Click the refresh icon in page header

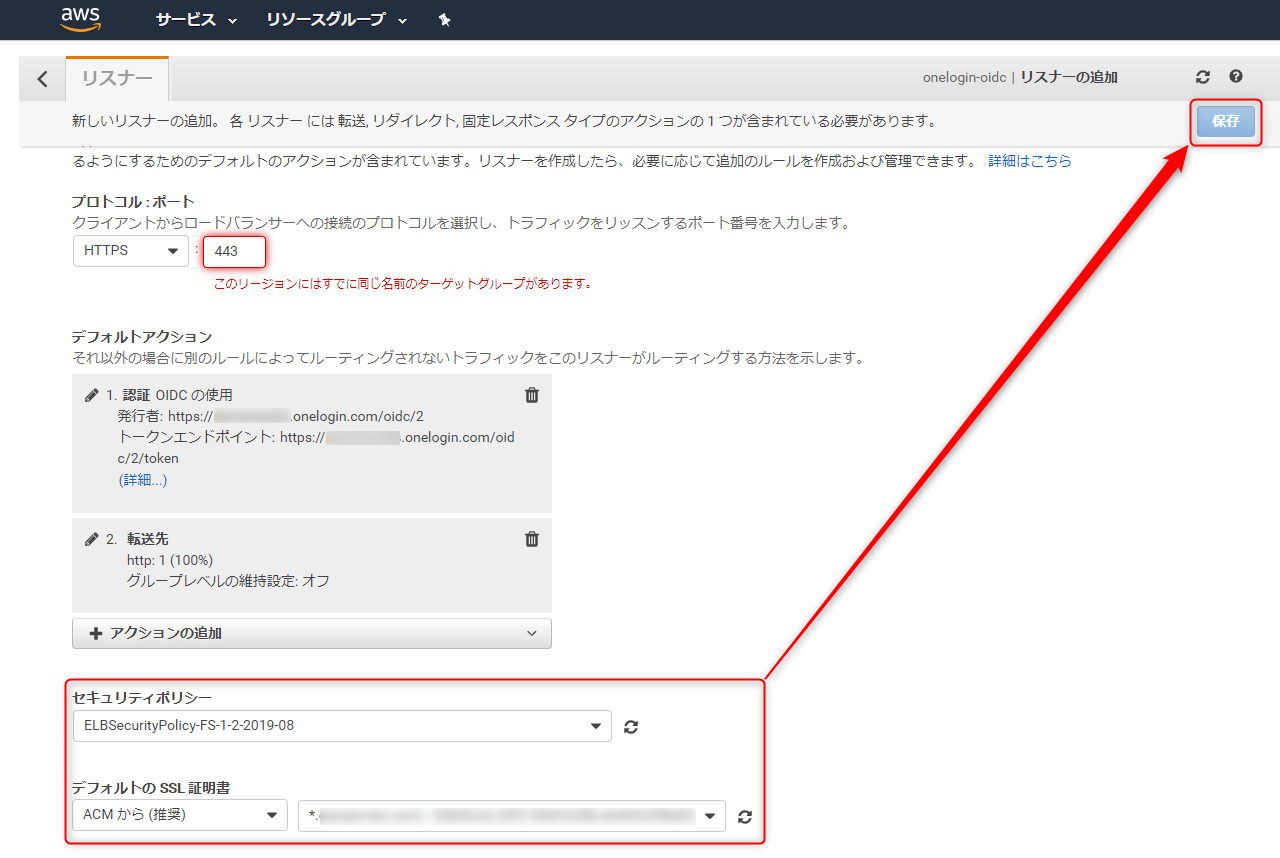1203,77
